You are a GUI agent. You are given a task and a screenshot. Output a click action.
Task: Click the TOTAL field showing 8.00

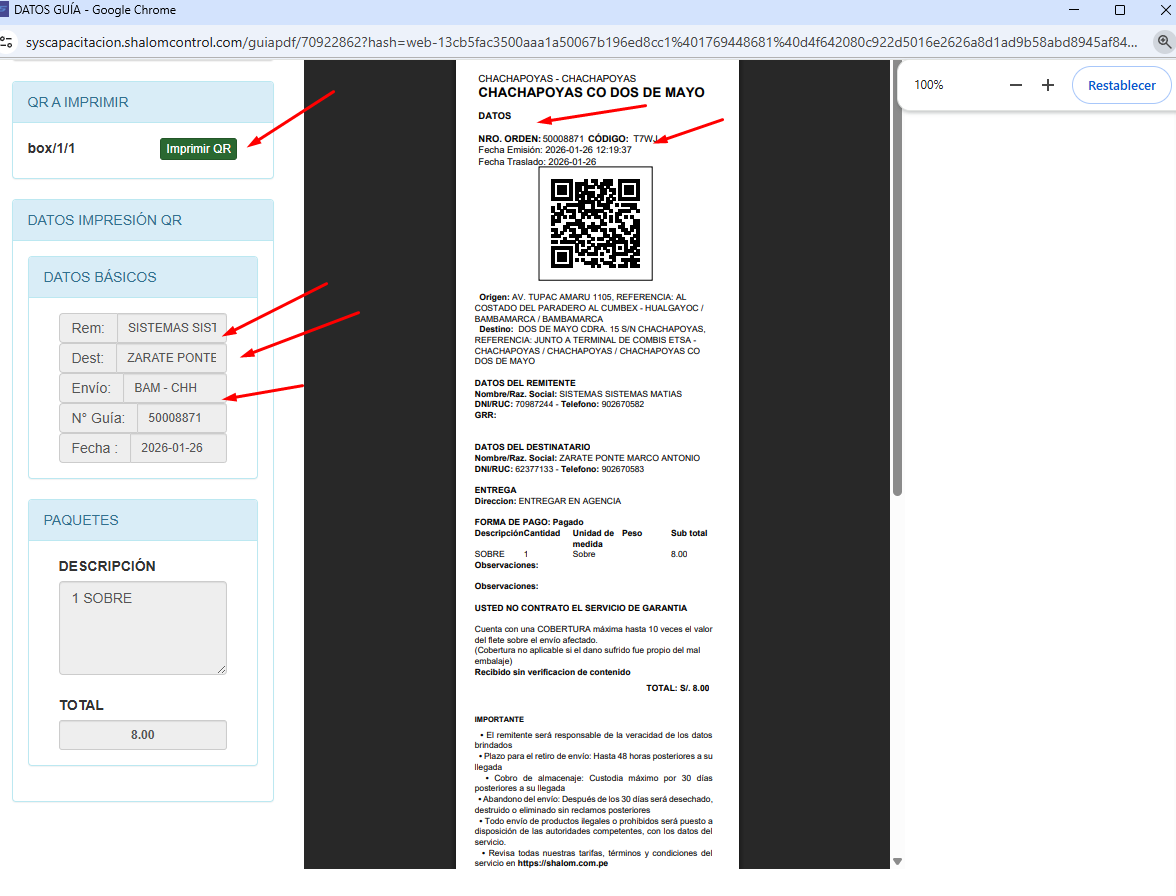click(x=143, y=735)
